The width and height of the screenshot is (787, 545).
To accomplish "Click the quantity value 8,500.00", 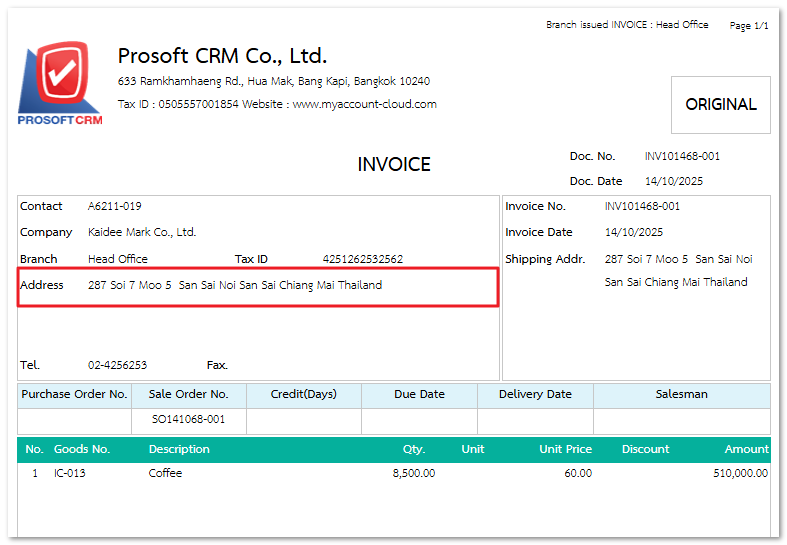I will (413, 473).
